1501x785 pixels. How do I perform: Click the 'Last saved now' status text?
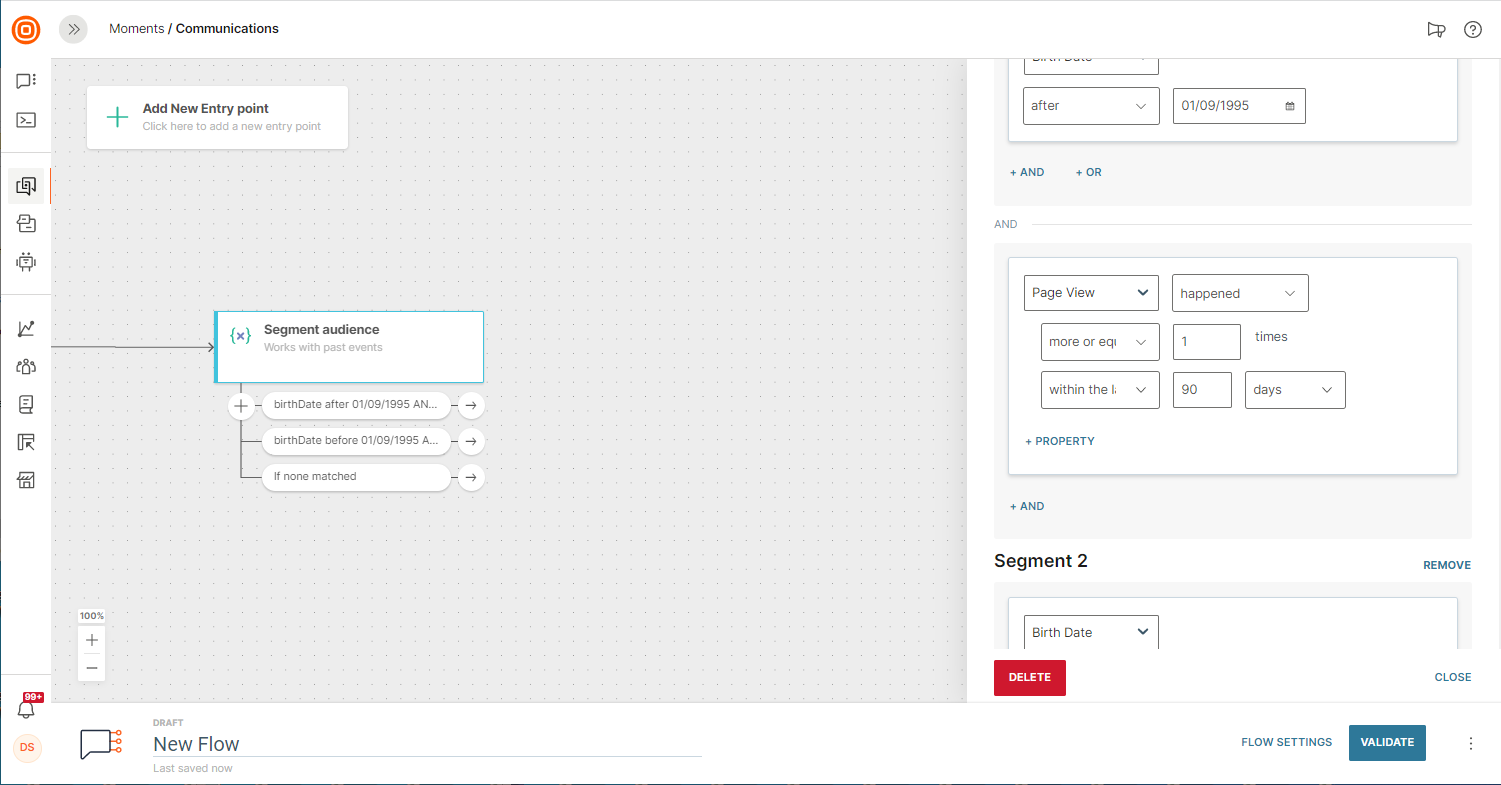(x=193, y=768)
